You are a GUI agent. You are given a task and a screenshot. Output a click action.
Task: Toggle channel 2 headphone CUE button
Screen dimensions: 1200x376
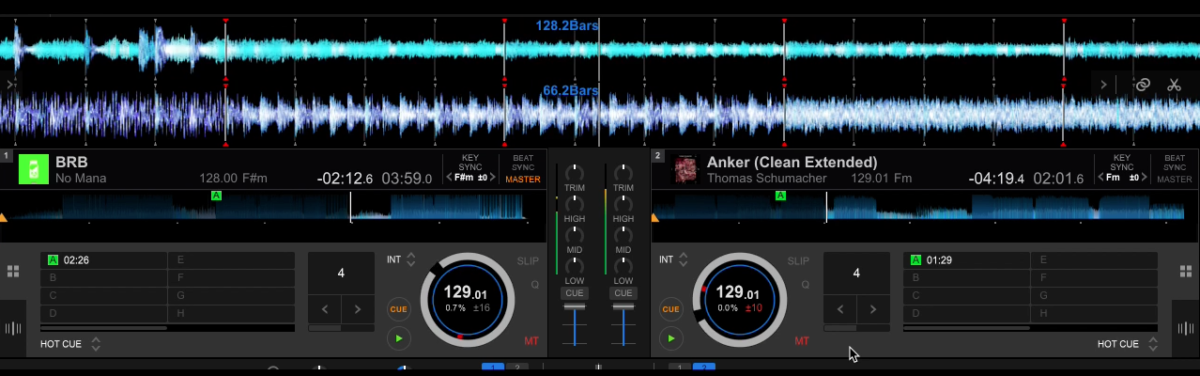pos(623,293)
